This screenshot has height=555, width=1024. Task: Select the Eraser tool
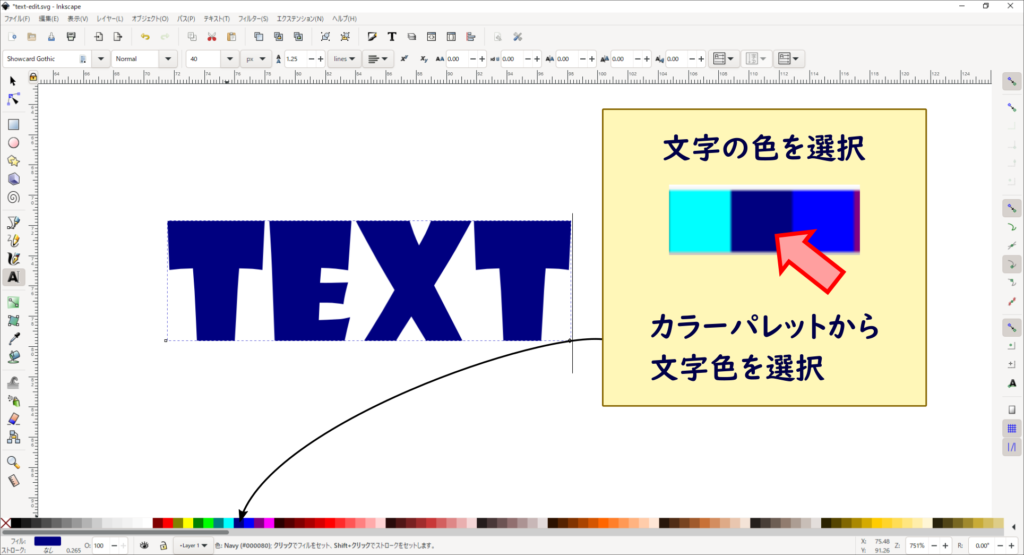tap(13, 419)
